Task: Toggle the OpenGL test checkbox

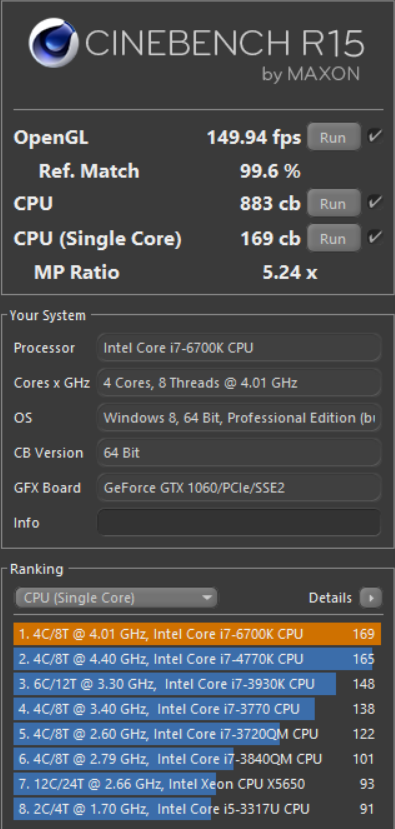Action: [375, 136]
